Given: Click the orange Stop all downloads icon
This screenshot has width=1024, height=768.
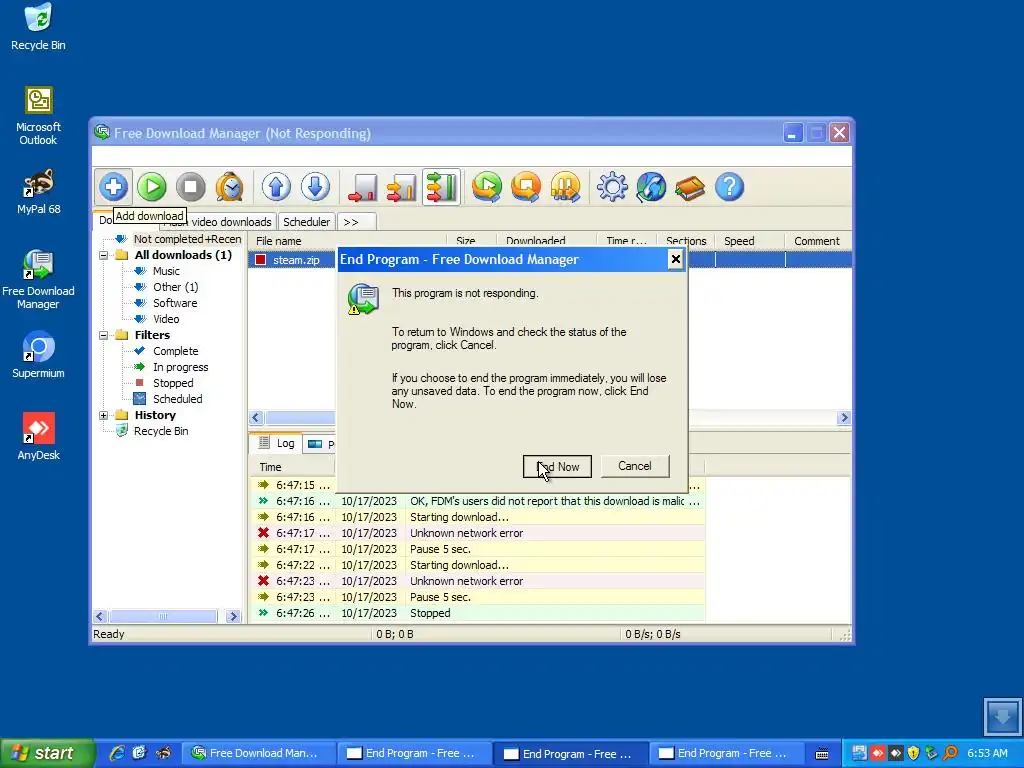Looking at the screenshot, I should [x=526, y=187].
